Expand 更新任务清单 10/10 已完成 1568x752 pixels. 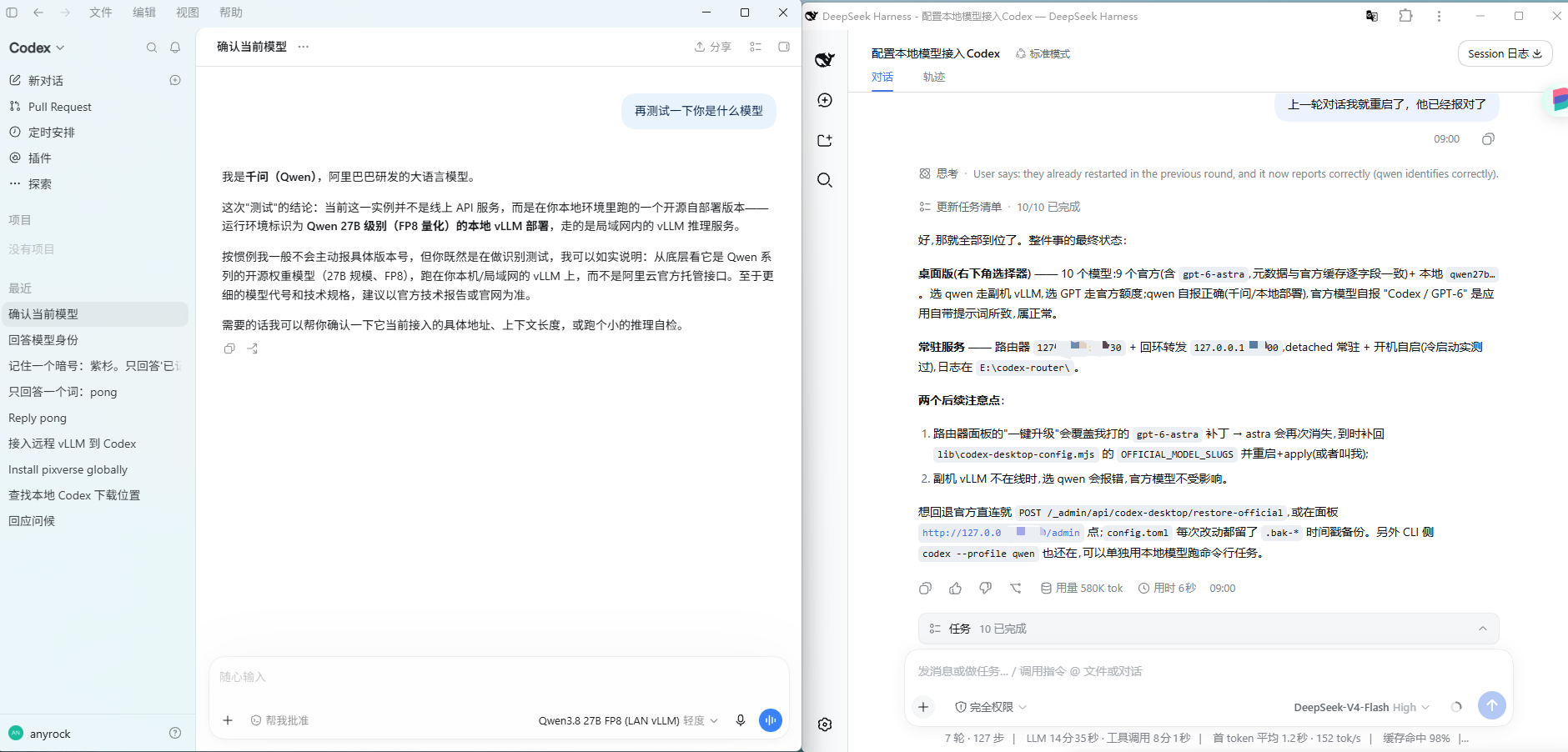pos(999,207)
